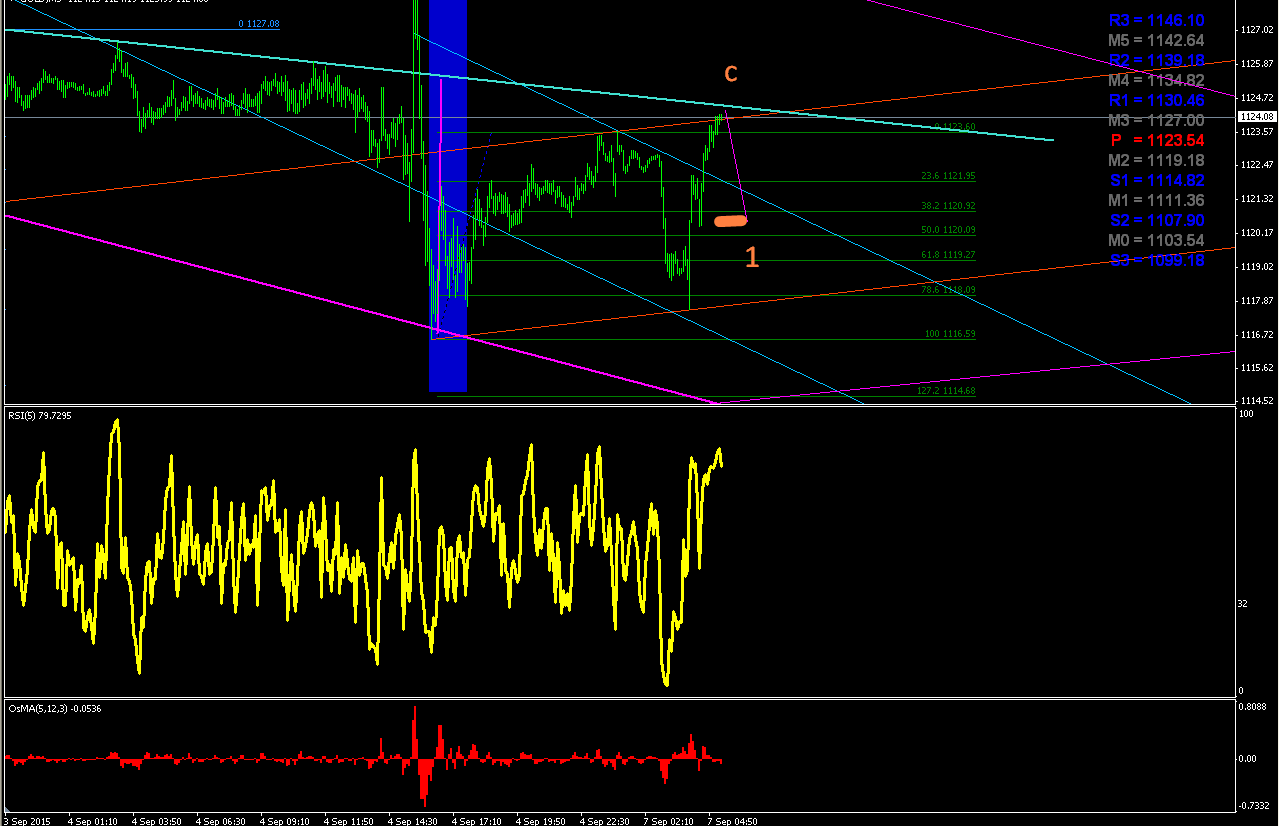The width and height of the screenshot is (1279, 826).
Task: Click the RSI scale value 100
Action: (1247, 413)
